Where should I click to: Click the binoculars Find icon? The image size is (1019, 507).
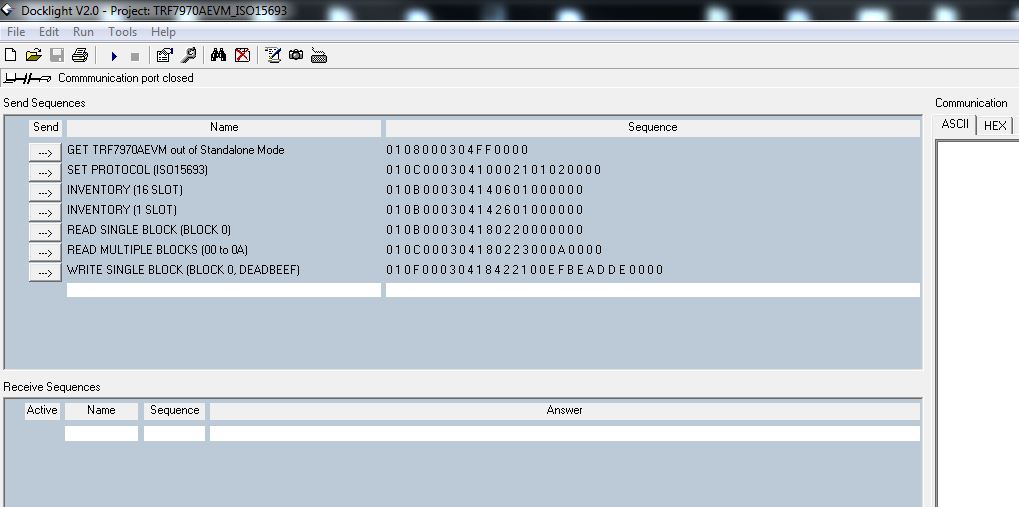point(218,56)
